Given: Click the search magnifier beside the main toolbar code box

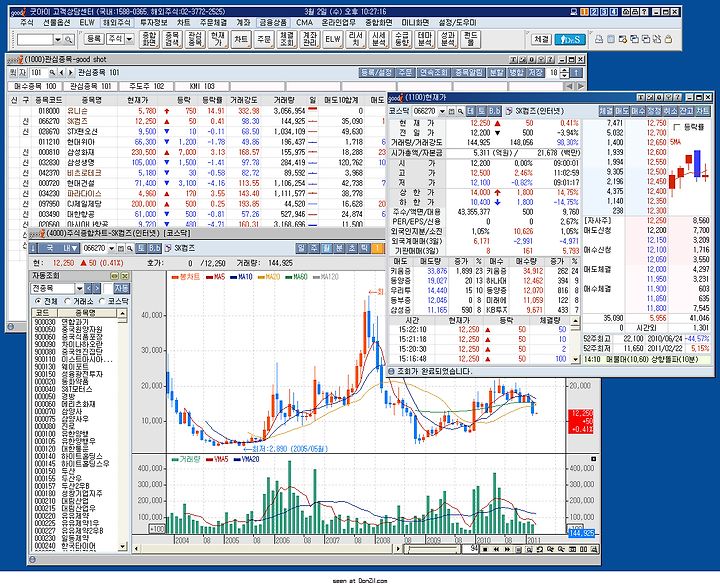Looking at the screenshot, I should point(69,40).
